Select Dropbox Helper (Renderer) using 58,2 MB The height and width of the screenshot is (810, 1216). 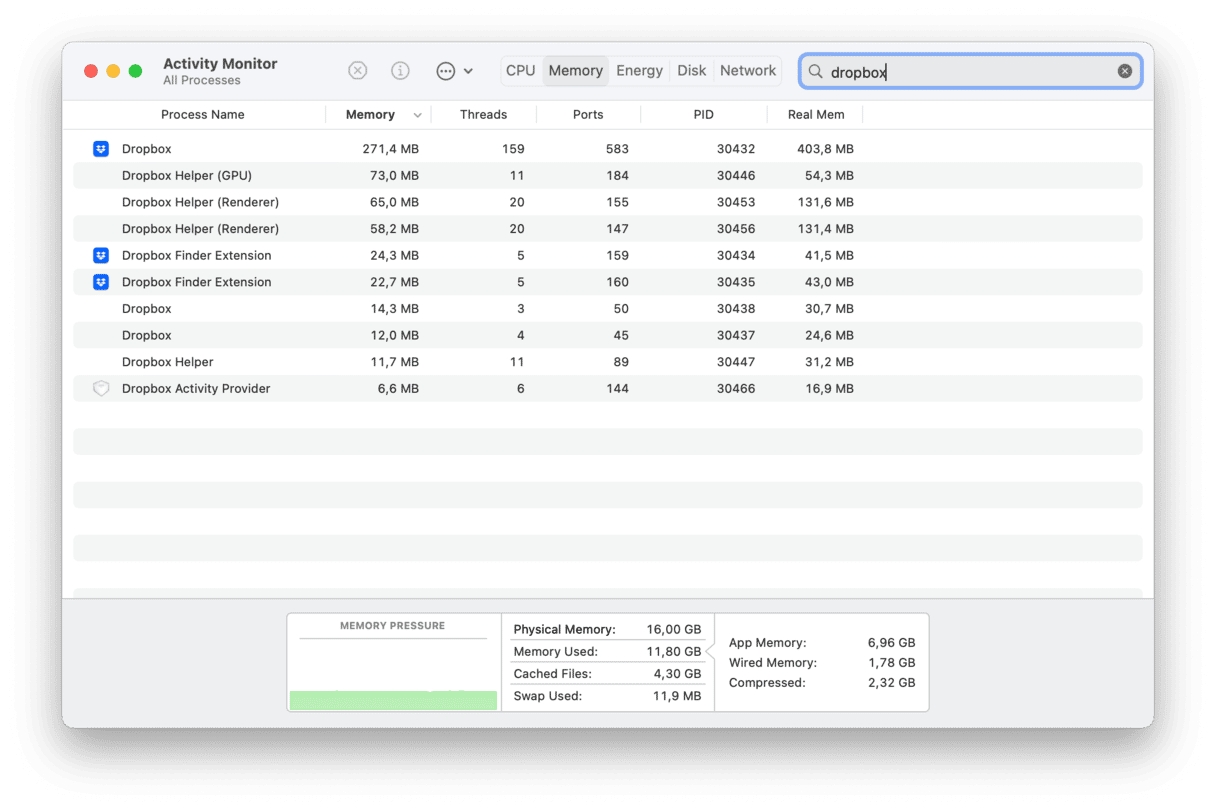[608, 229]
